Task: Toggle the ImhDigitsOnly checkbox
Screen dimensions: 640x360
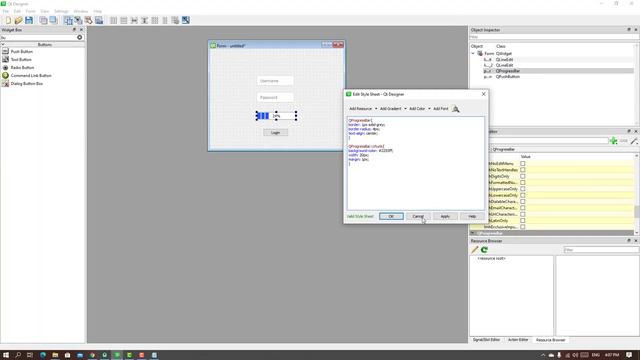Action: tap(522, 176)
